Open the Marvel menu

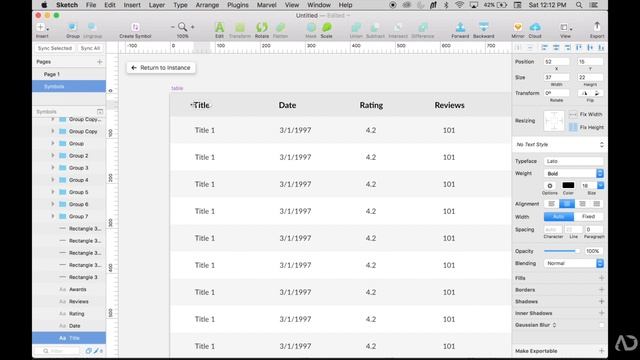coord(267,5)
